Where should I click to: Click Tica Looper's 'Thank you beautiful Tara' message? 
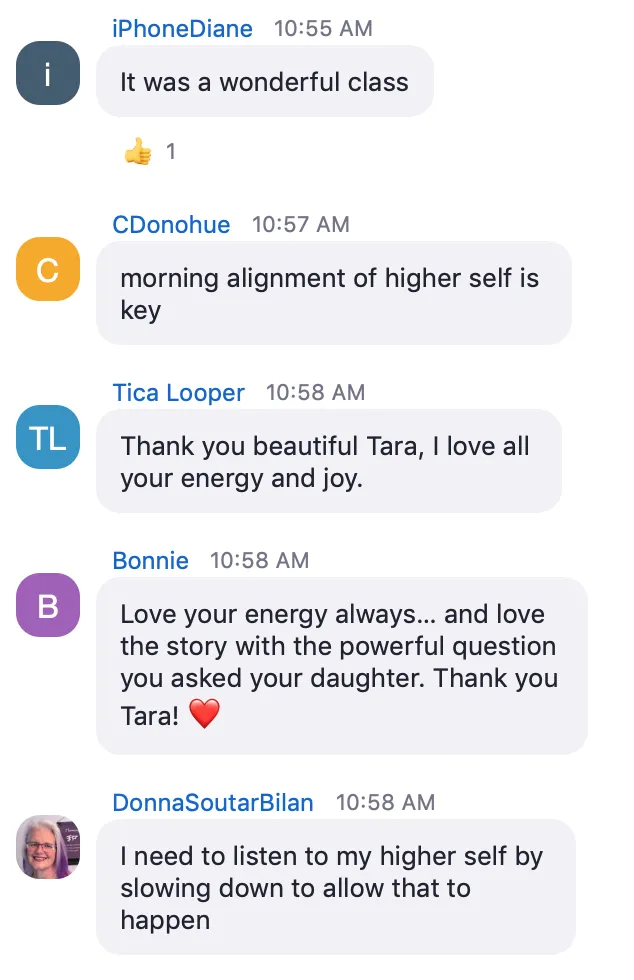pos(329,461)
